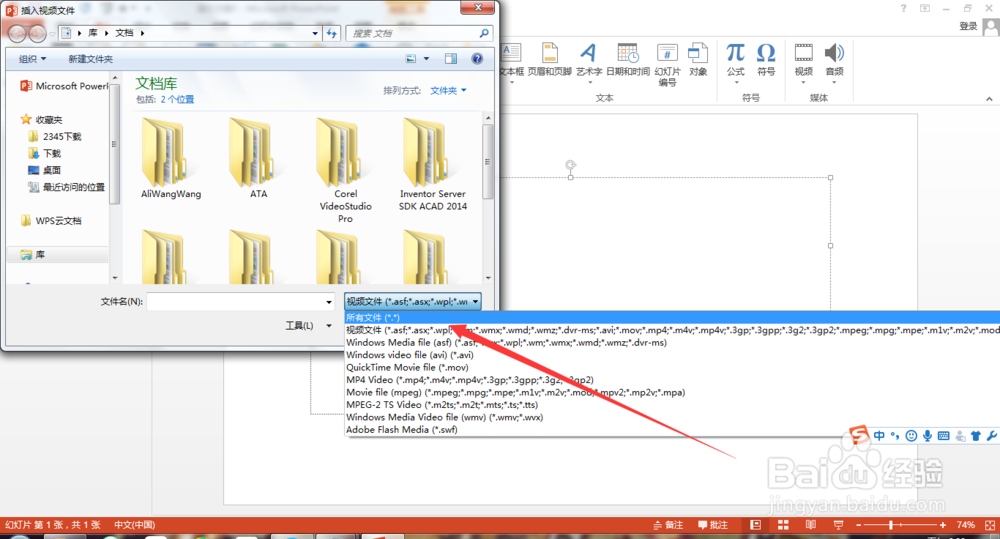Open 下载 folder in navigation pane
The width and height of the screenshot is (1000, 539).
45,153
